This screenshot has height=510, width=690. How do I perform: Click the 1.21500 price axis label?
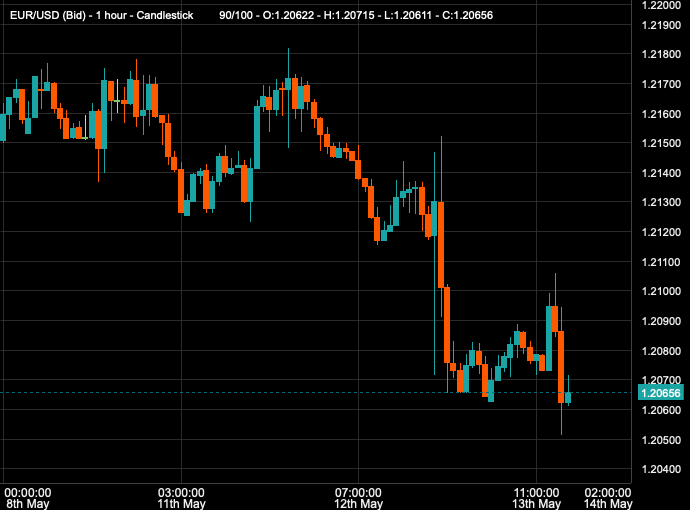pos(661,143)
